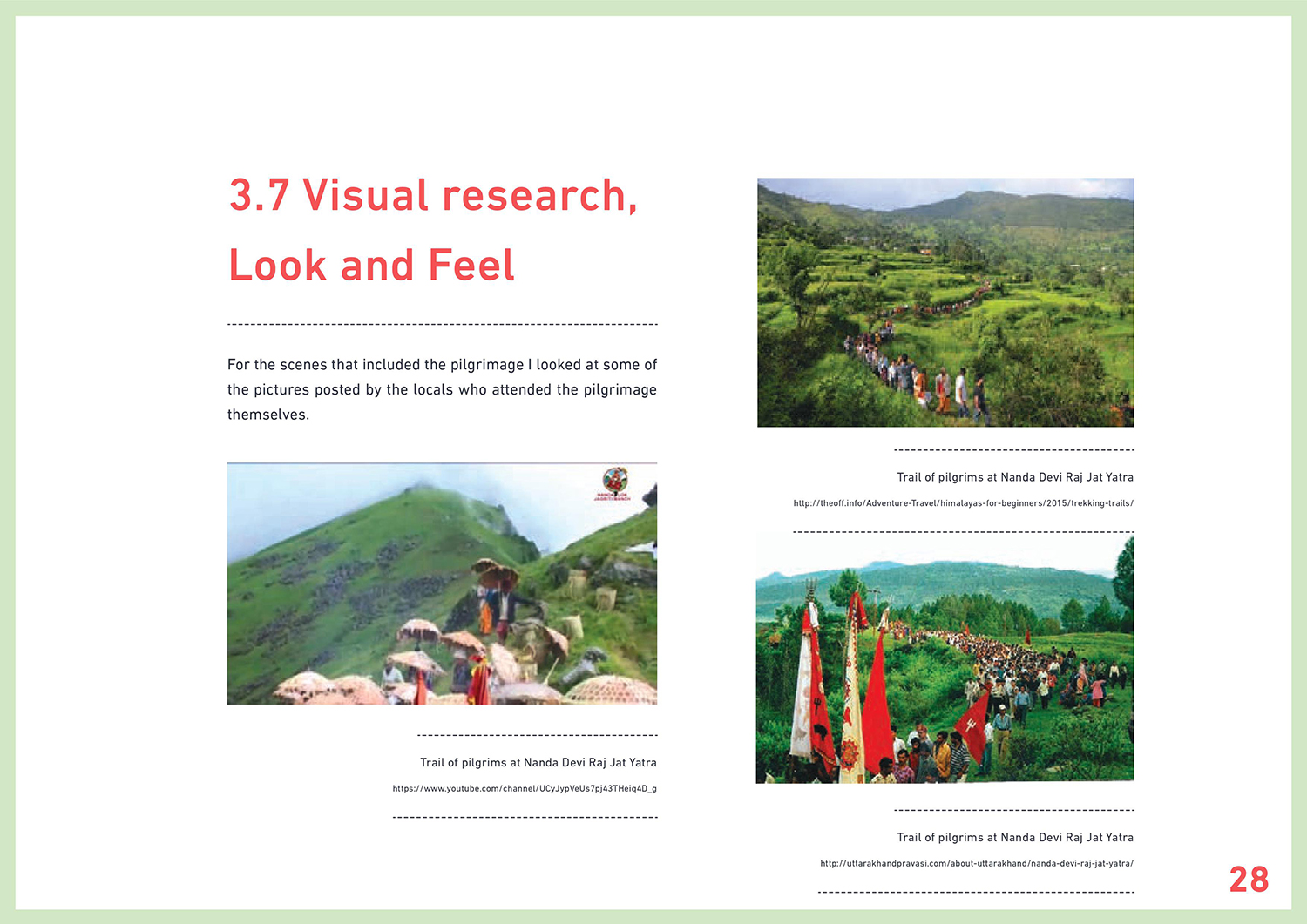Image resolution: width=1307 pixels, height=924 pixels.
Task: Open the uttarakhandpravasi.com source link
Action: (x=976, y=864)
